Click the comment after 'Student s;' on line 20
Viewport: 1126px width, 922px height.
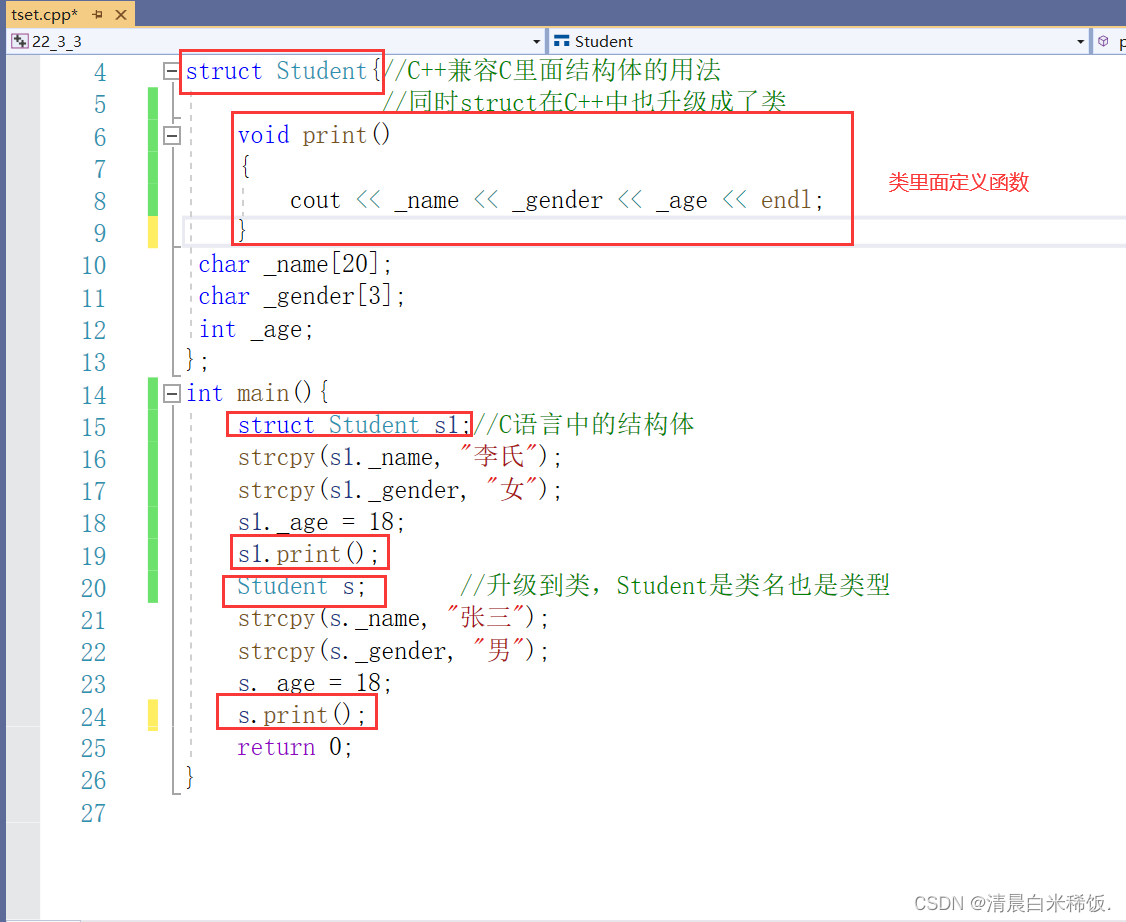click(674, 585)
